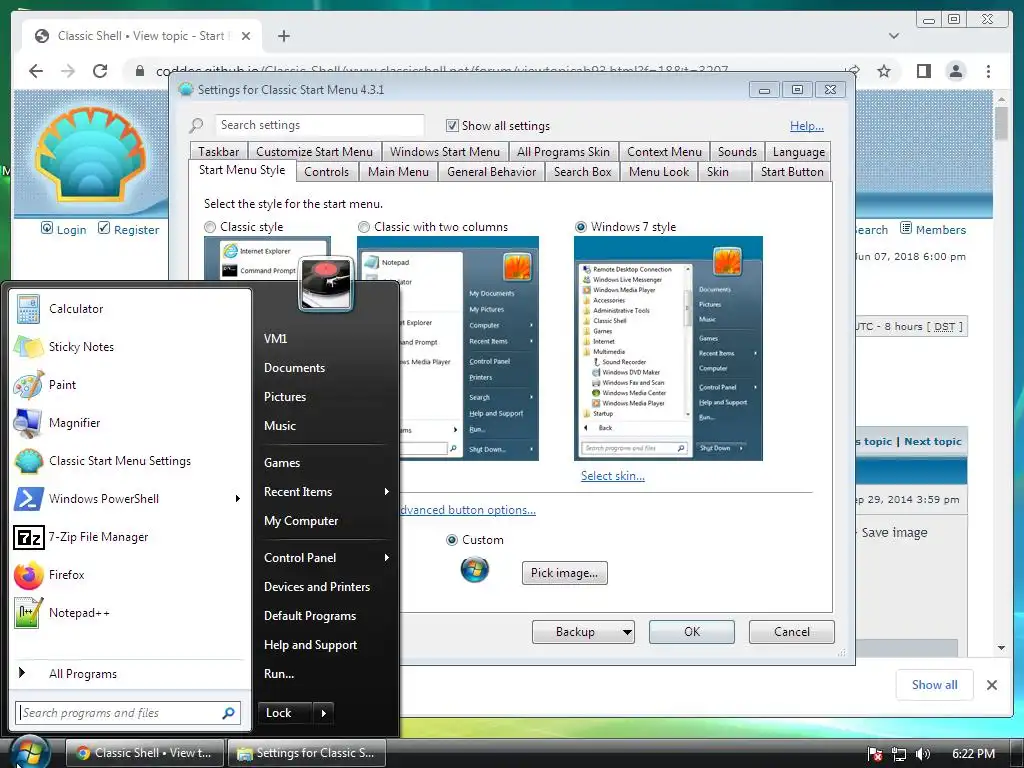Click the Pick image... button
This screenshot has width=1024, height=768.
(564, 573)
